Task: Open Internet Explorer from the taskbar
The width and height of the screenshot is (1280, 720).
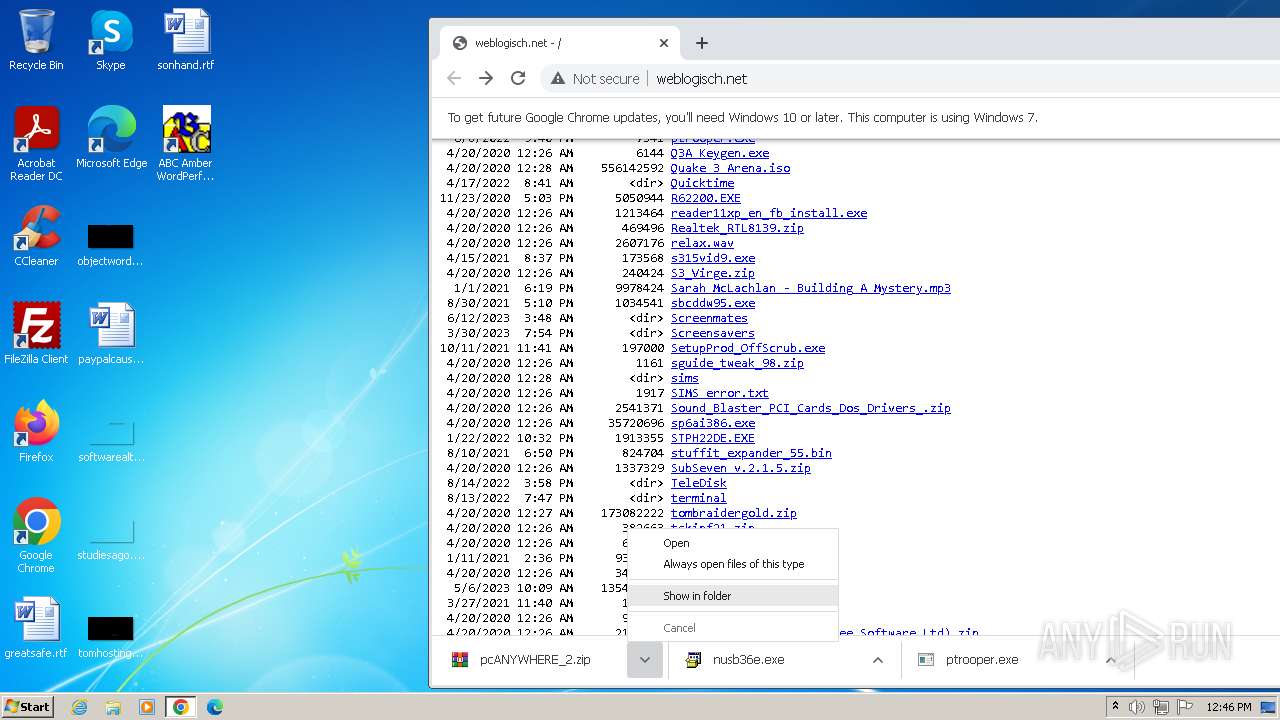Action: (x=79, y=707)
